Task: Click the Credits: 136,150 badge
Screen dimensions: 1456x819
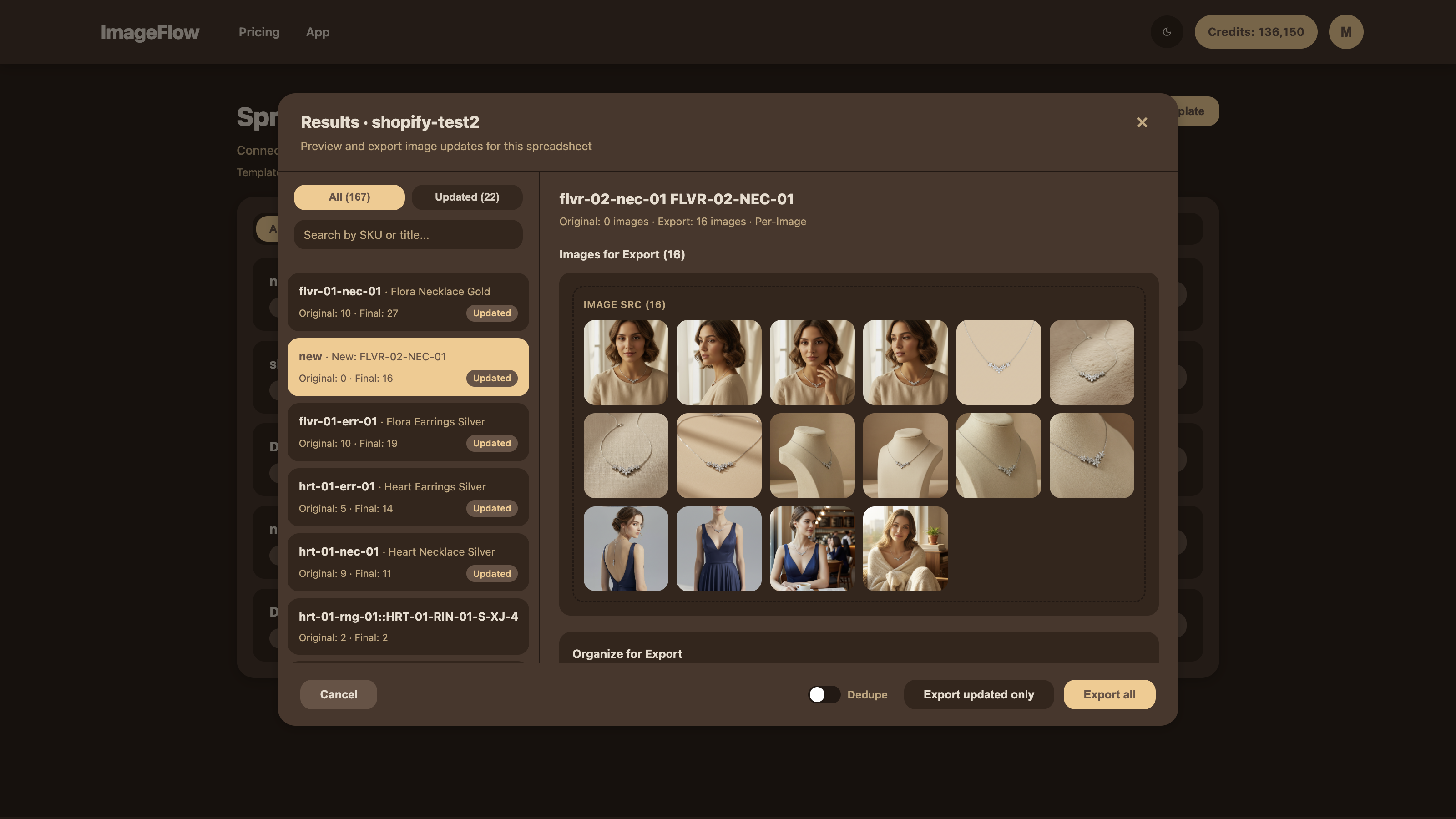Action: click(1255, 32)
